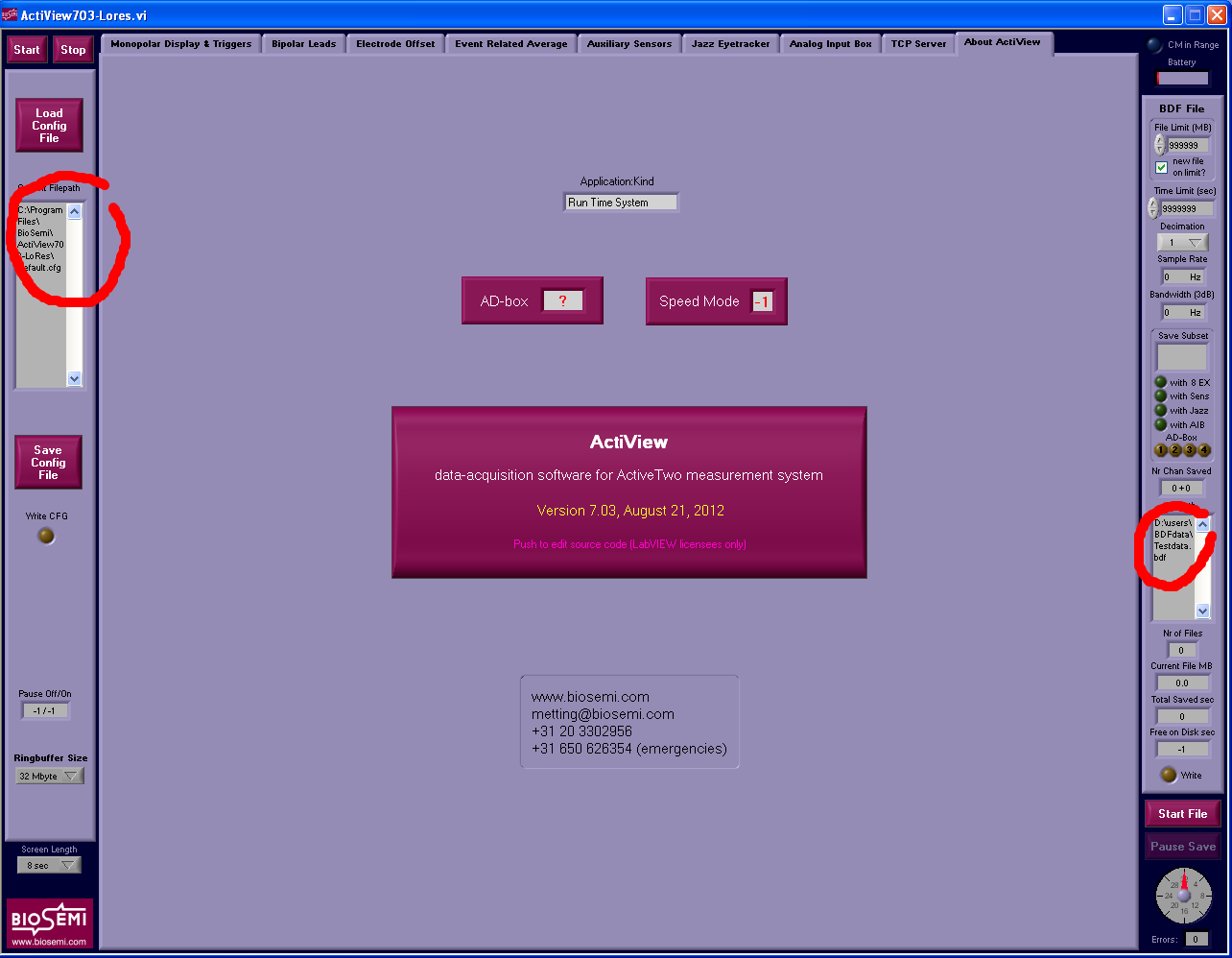Click the BDF filepath text D:\users\BDFdata
Viewport: 1232px width, 958px height.
[x=1173, y=539]
